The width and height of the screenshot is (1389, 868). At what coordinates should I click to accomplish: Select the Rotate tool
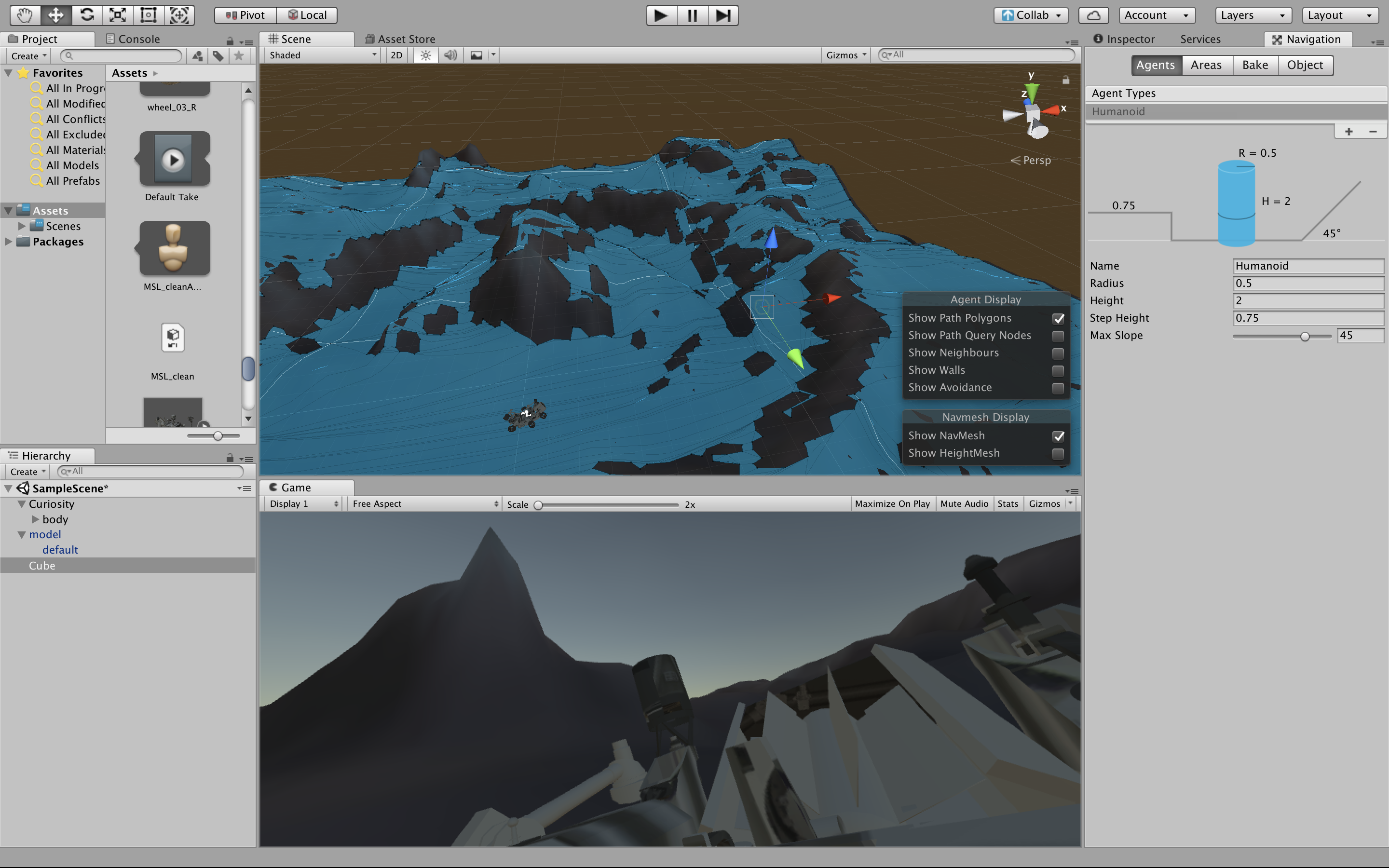(87, 15)
